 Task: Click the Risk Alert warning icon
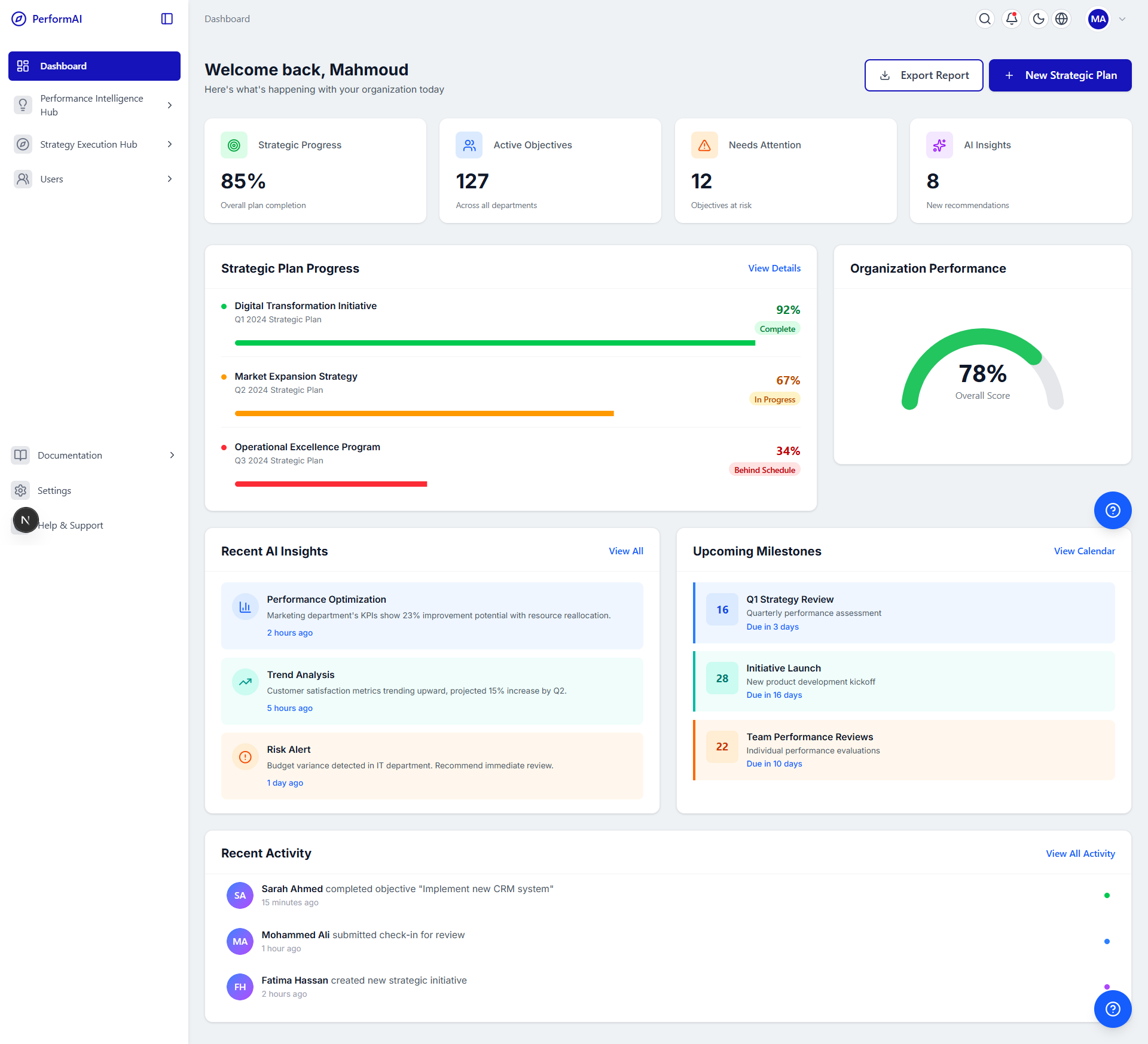tap(245, 757)
